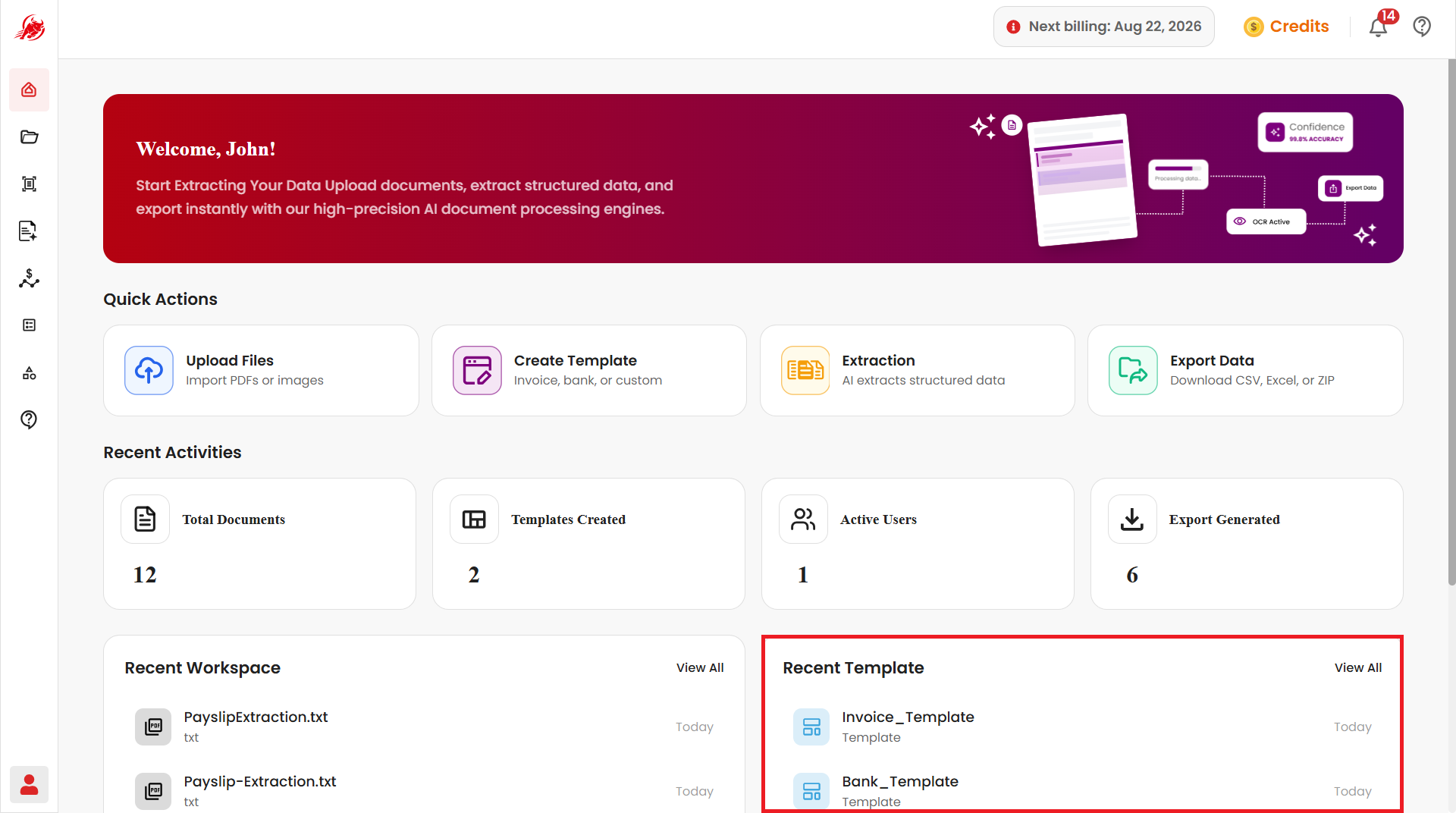Screen dimensions: 1456x813
Task: Open the scan extraction sidebar icon
Action: [29, 184]
